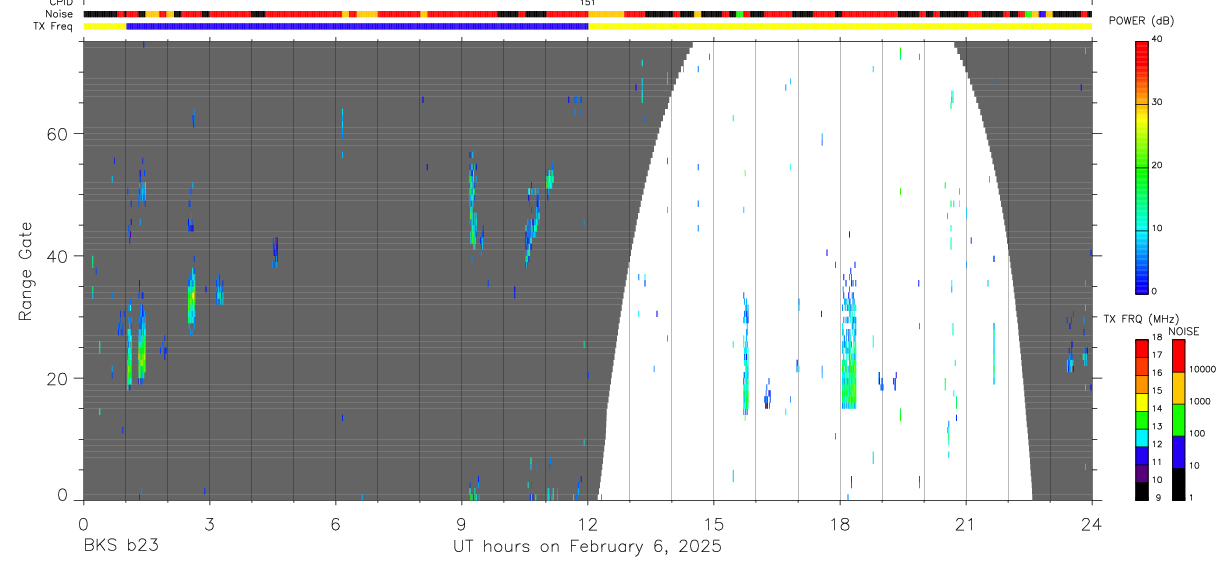Screen dimensions: 1228x567
Task: Click the "10000" tick on NOISE scale
Action: coord(1204,369)
